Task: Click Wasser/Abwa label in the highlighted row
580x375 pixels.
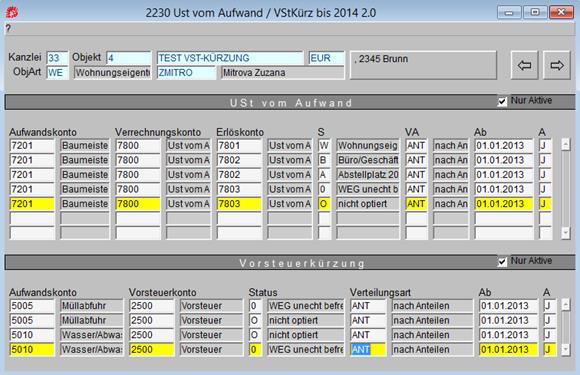Action: click(91, 349)
